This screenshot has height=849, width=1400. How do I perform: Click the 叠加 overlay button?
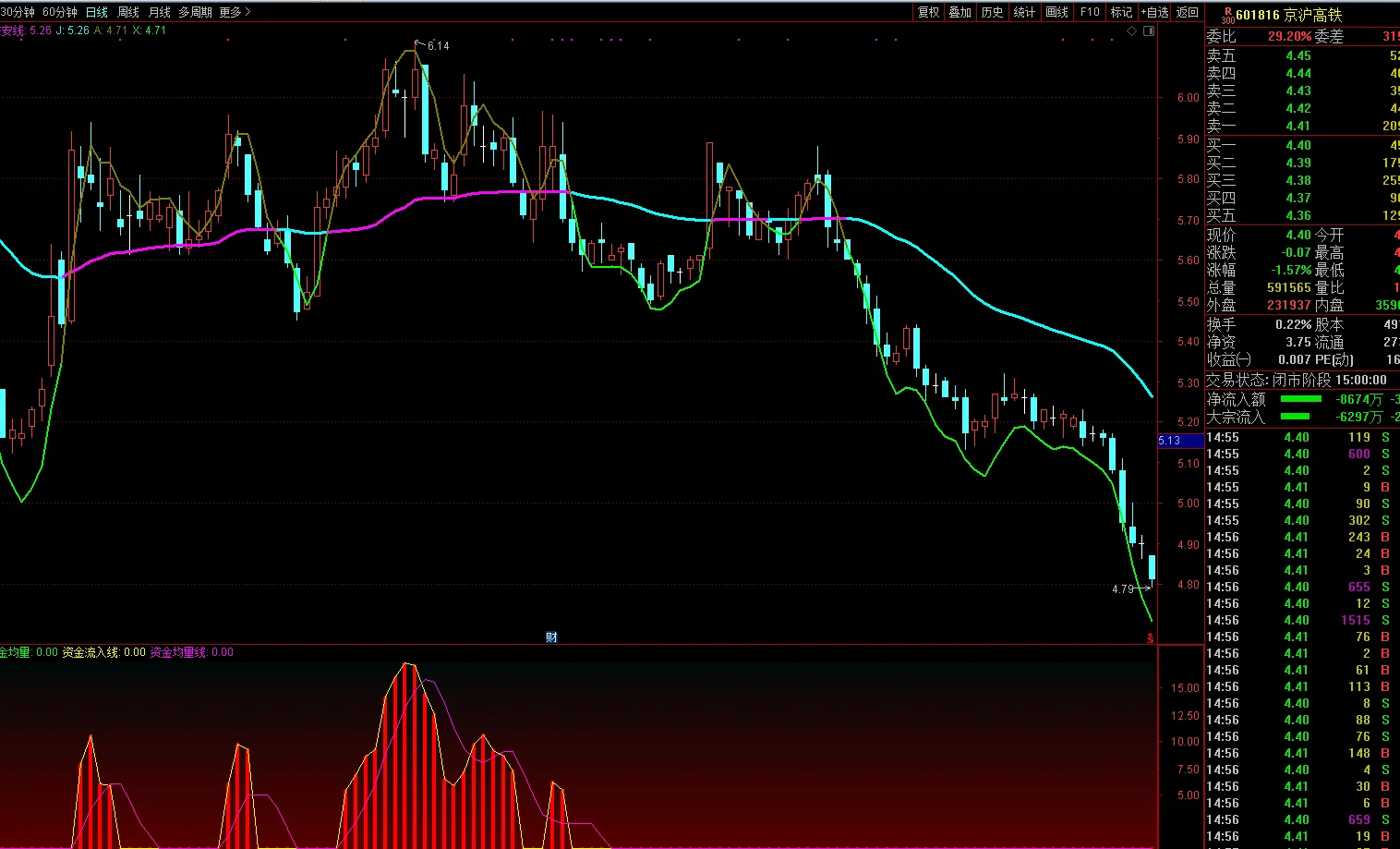[960, 12]
